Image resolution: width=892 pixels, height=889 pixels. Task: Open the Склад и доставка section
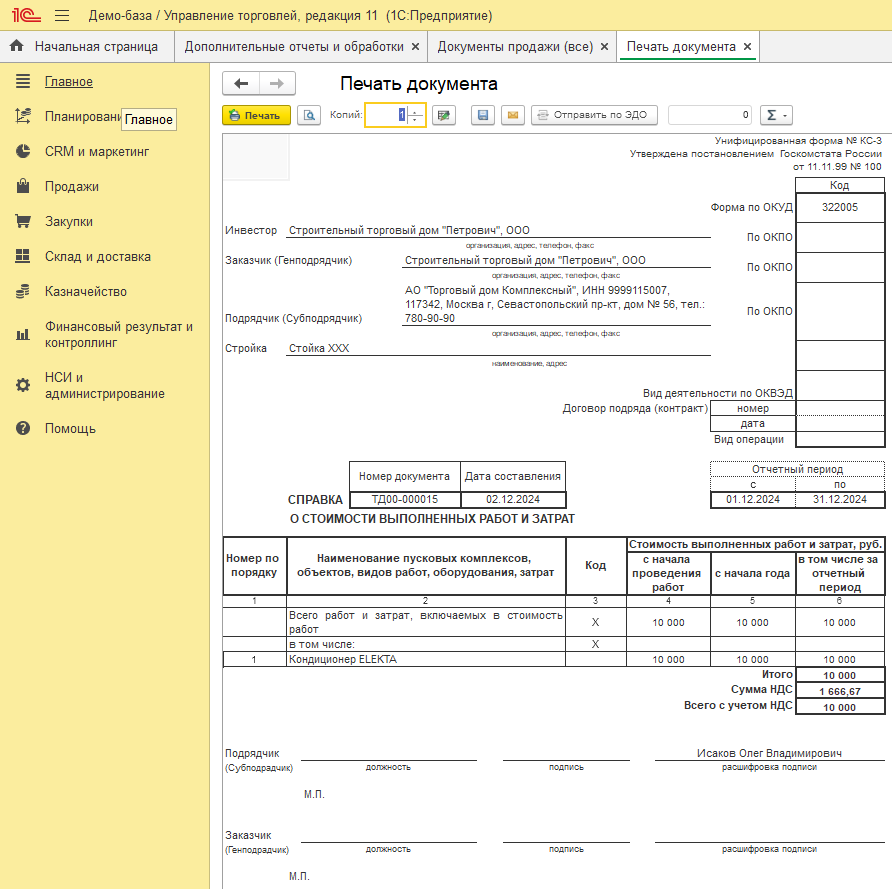click(98, 257)
